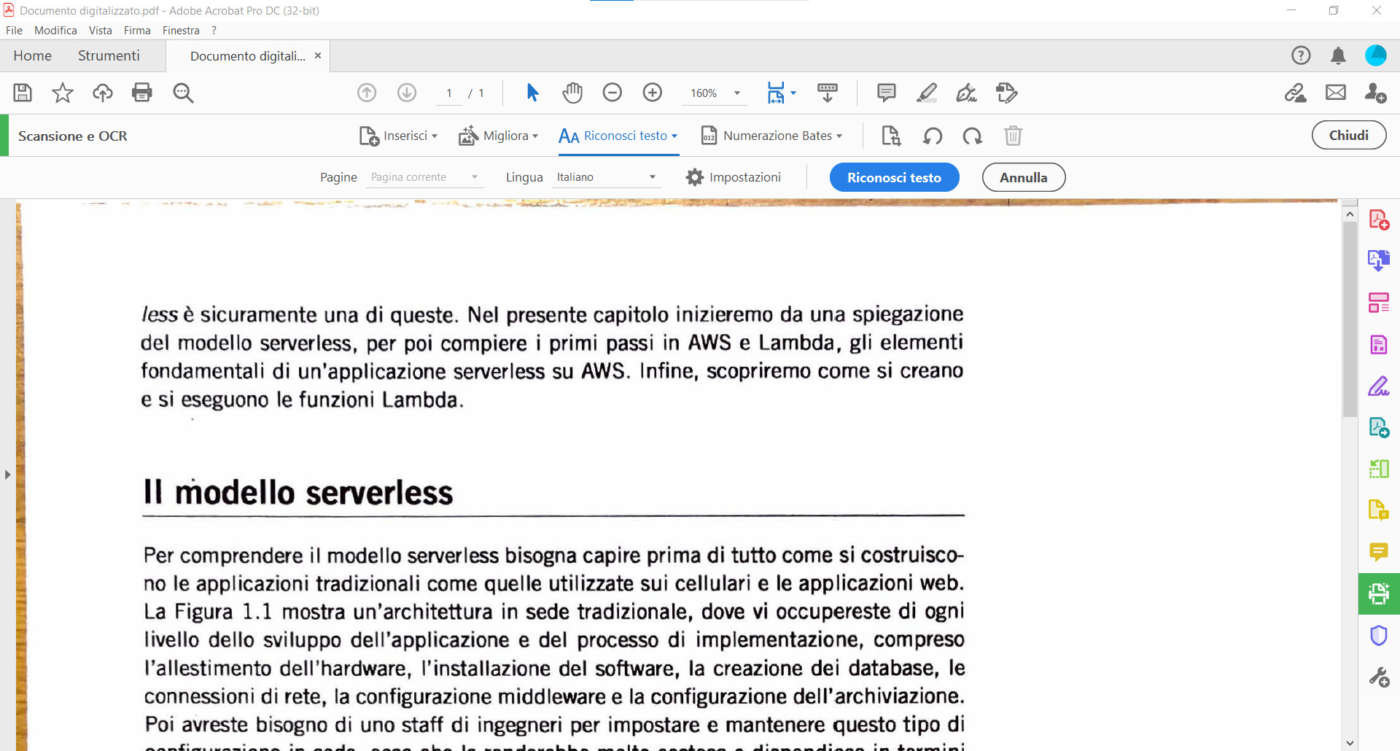Select the Hand pan tool

[572, 93]
